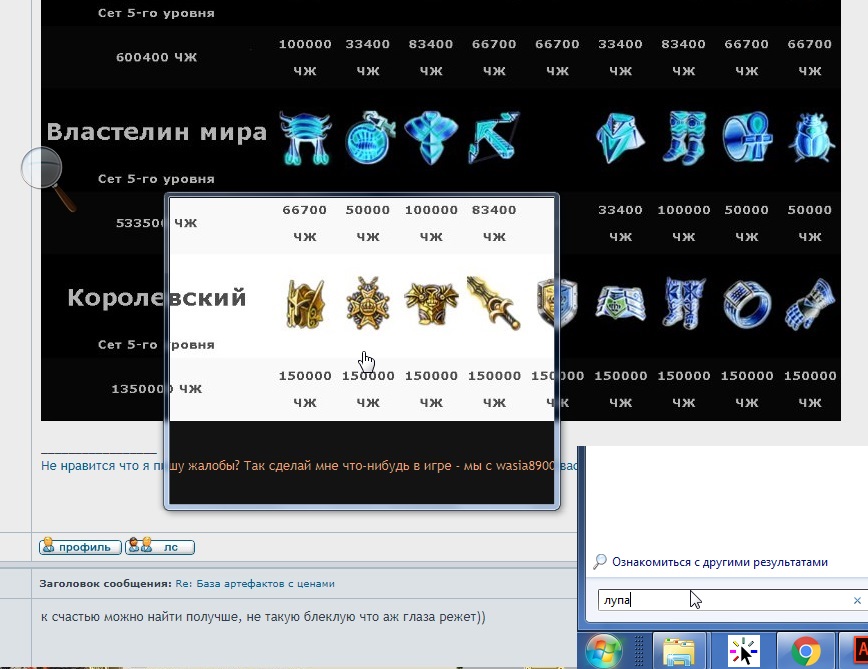Click the лс private message button

point(160,547)
